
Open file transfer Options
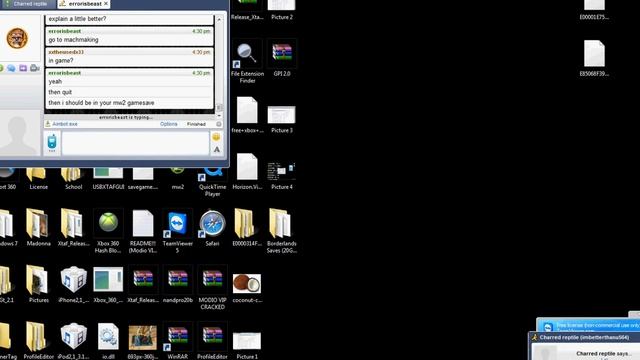click(169, 124)
